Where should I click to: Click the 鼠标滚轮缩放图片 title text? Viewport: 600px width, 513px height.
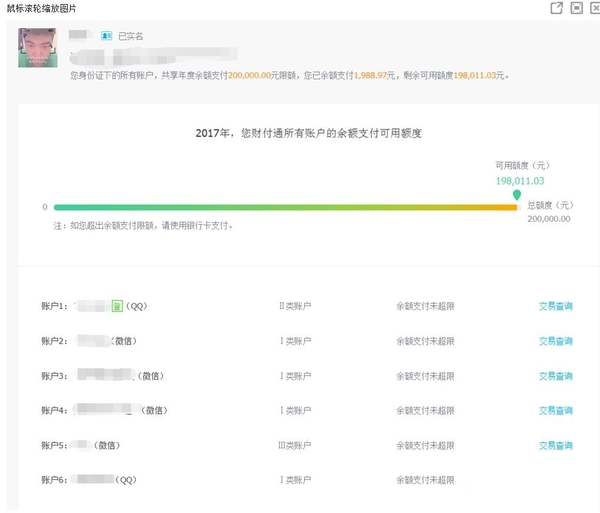pos(41,8)
